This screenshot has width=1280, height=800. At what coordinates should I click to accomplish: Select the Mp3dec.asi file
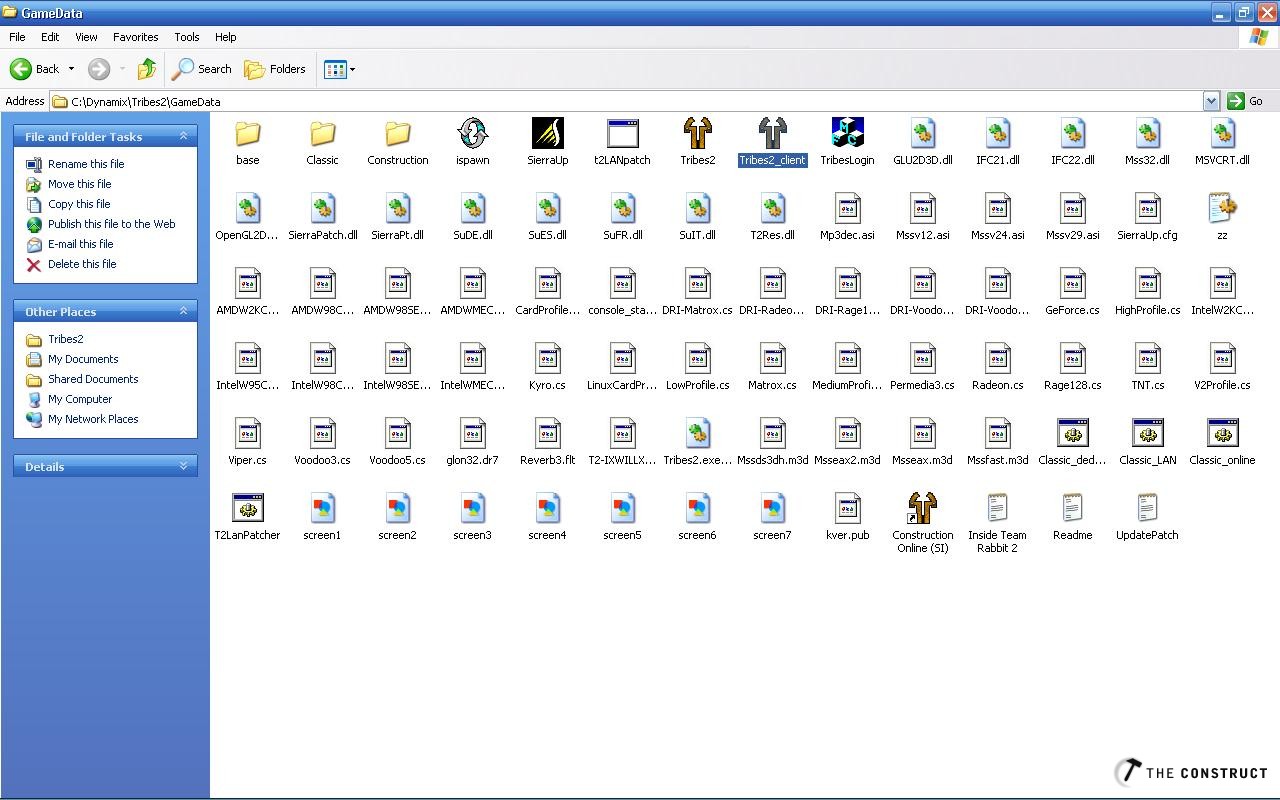847,208
